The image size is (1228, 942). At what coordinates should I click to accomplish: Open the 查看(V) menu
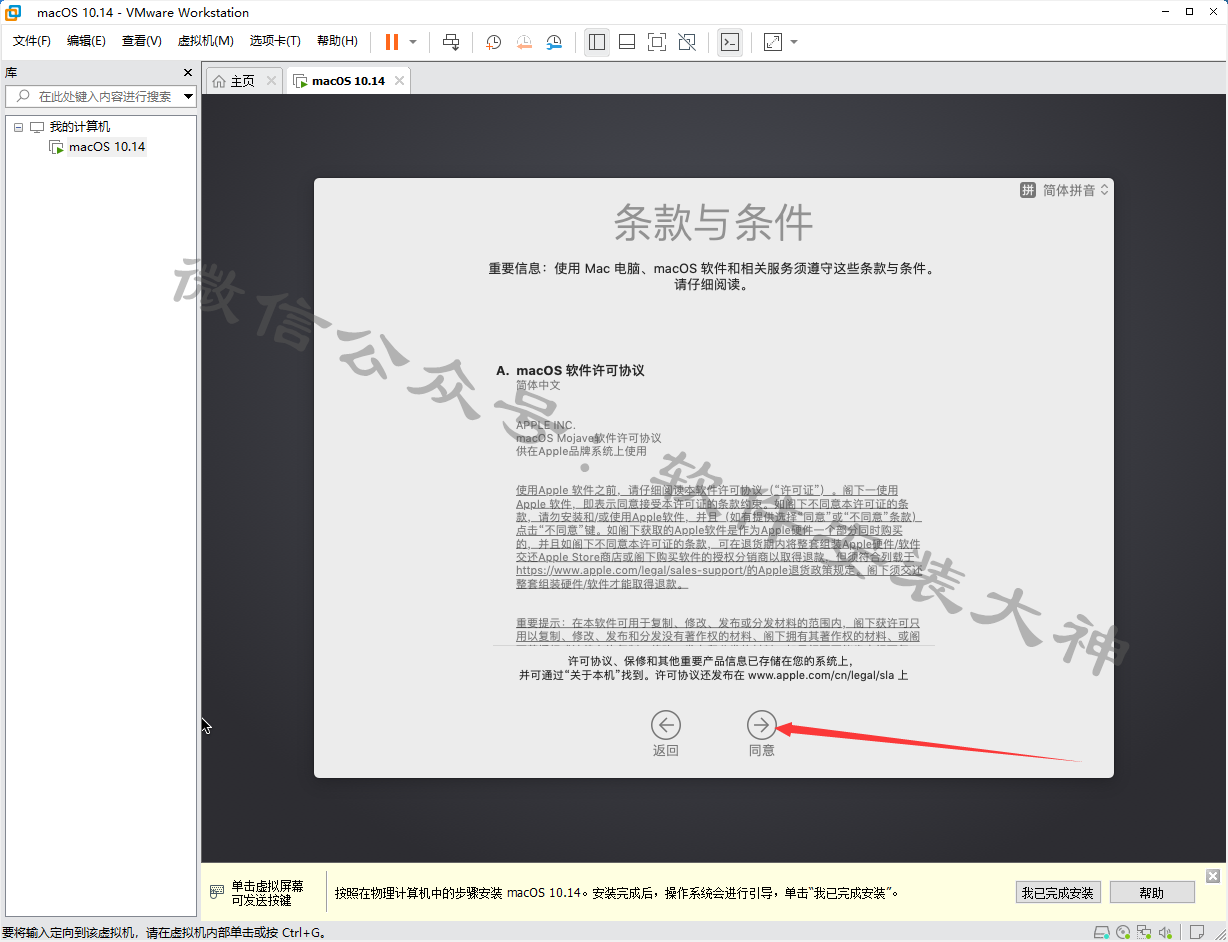tap(142, 41)
